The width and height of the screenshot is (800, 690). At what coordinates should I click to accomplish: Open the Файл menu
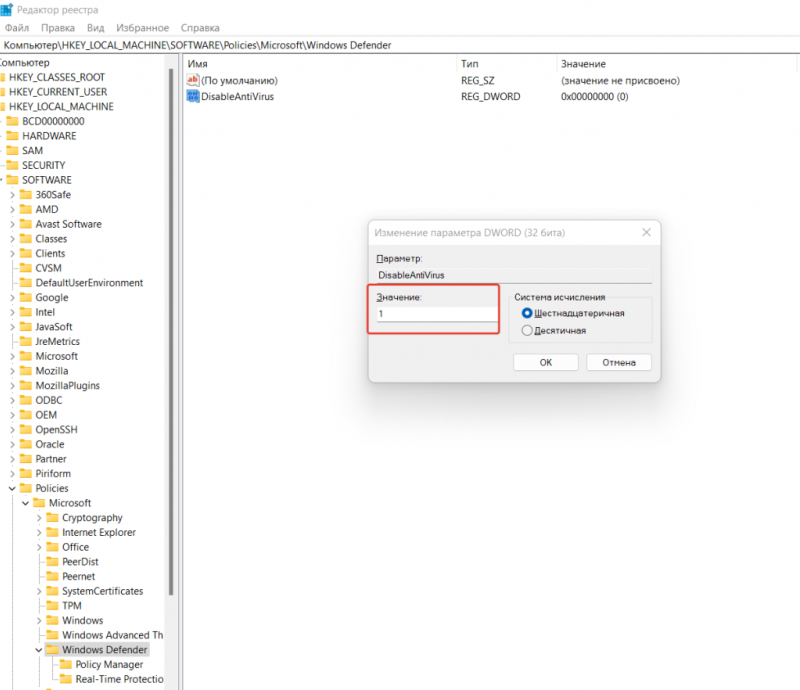point(17,28)
